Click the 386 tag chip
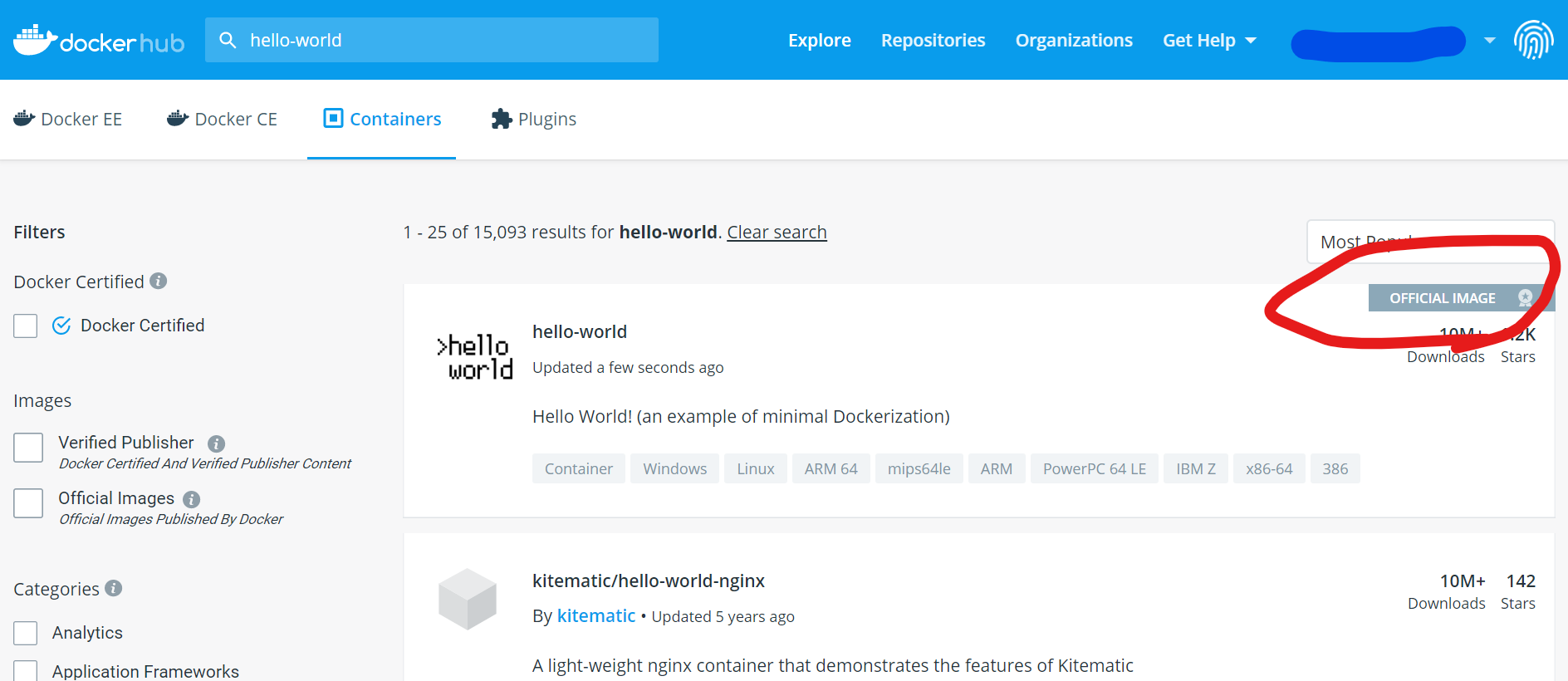 1335,468
